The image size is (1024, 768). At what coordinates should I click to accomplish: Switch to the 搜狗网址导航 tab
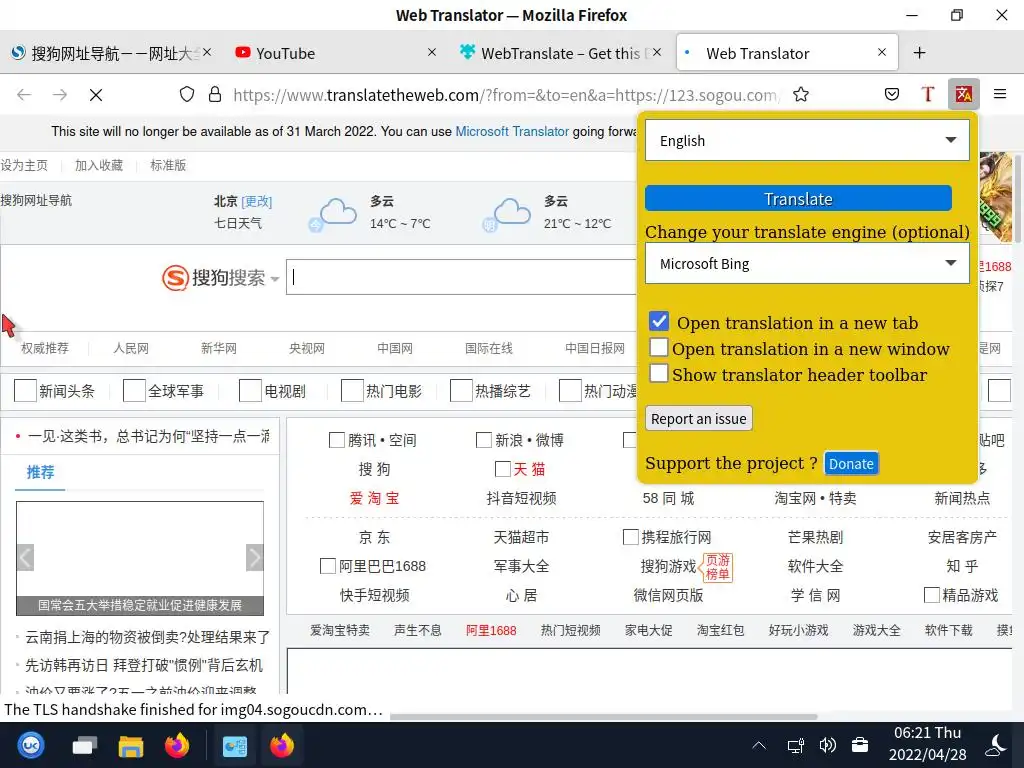click(110, 53)
